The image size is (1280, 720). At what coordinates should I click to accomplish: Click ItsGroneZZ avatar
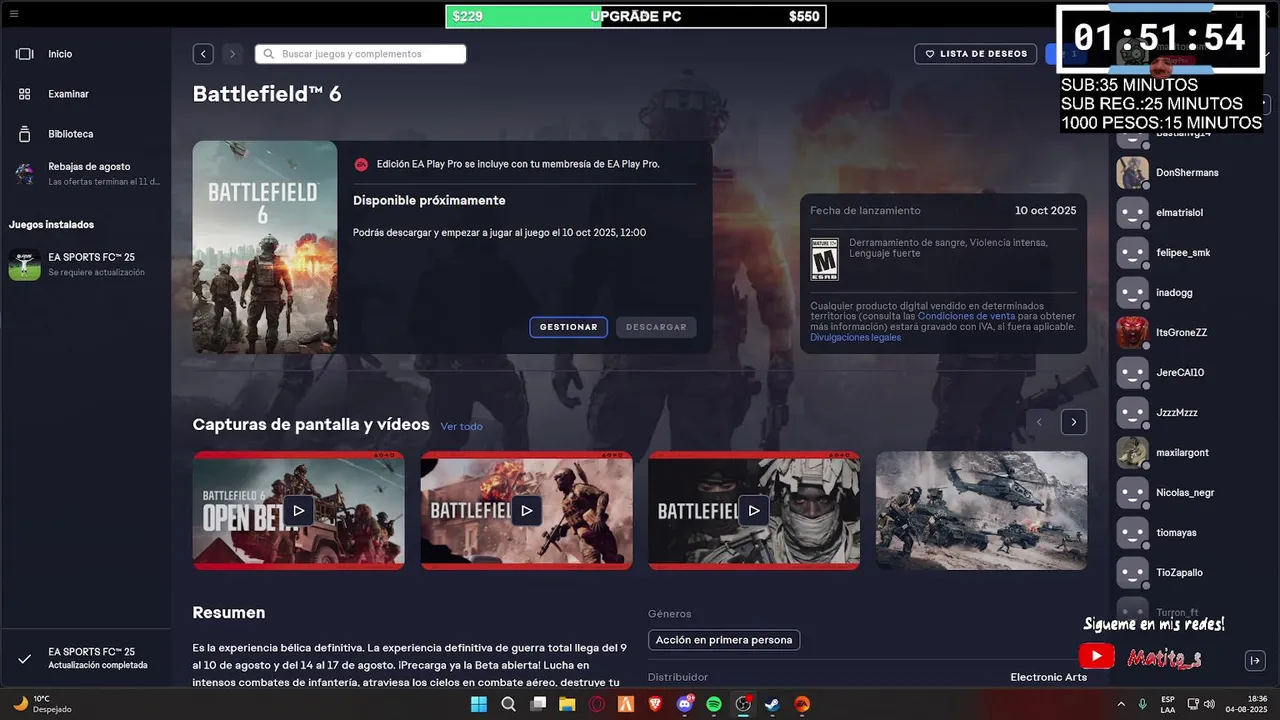pyautogui.click(x=1132, y=332)
